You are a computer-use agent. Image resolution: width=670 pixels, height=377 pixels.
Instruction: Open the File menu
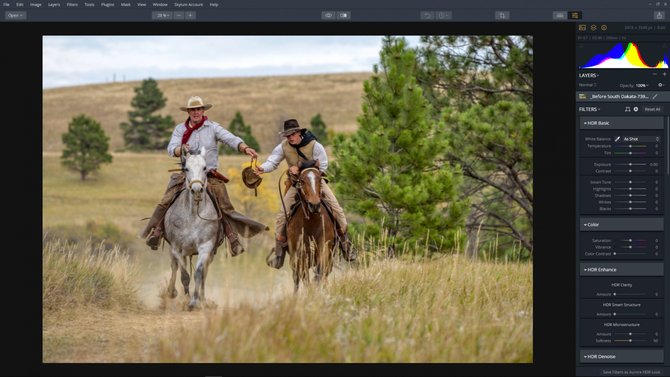pos(6,5)
